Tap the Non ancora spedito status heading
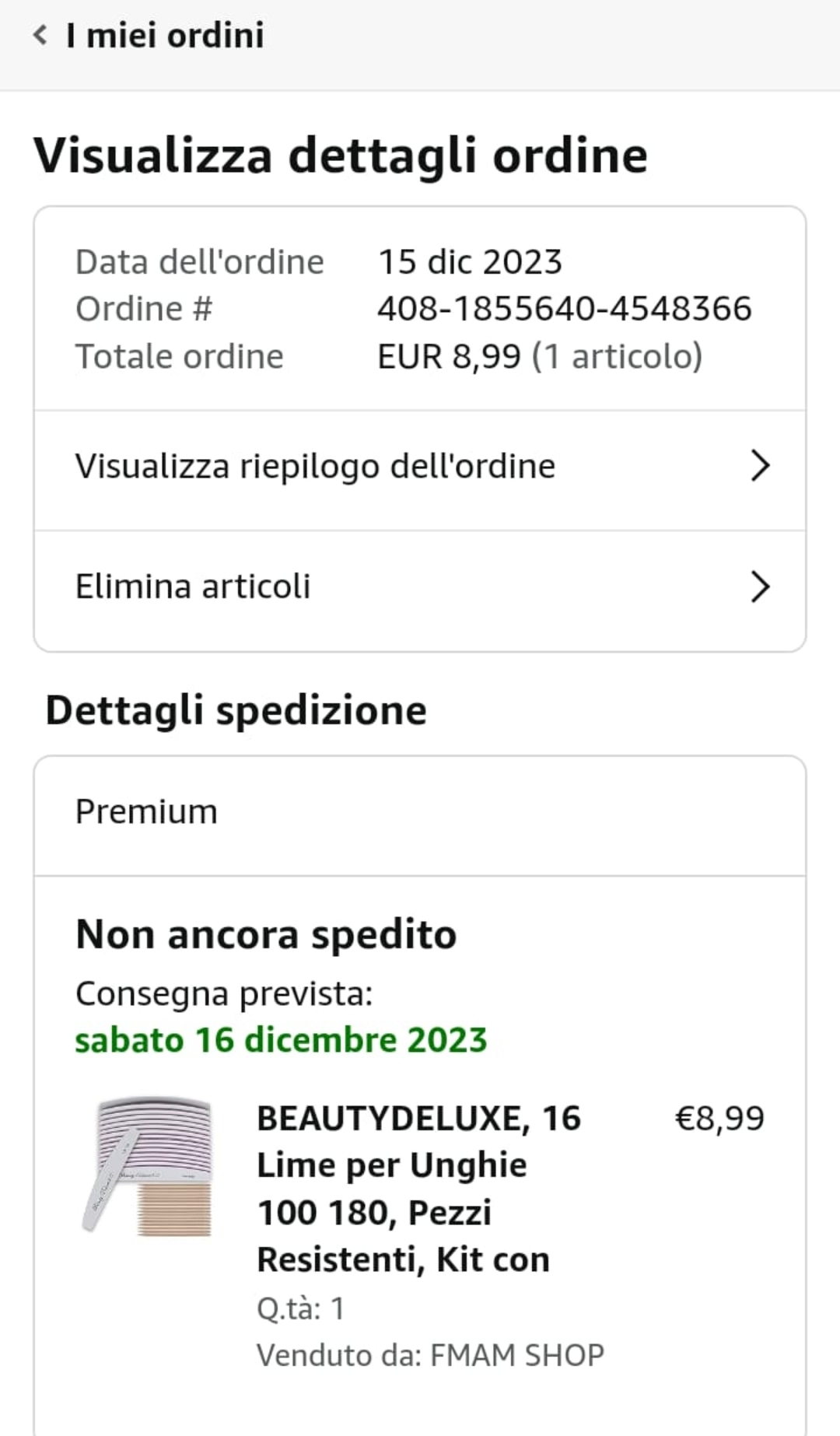The image size is (840, 1436). point(266,934)
